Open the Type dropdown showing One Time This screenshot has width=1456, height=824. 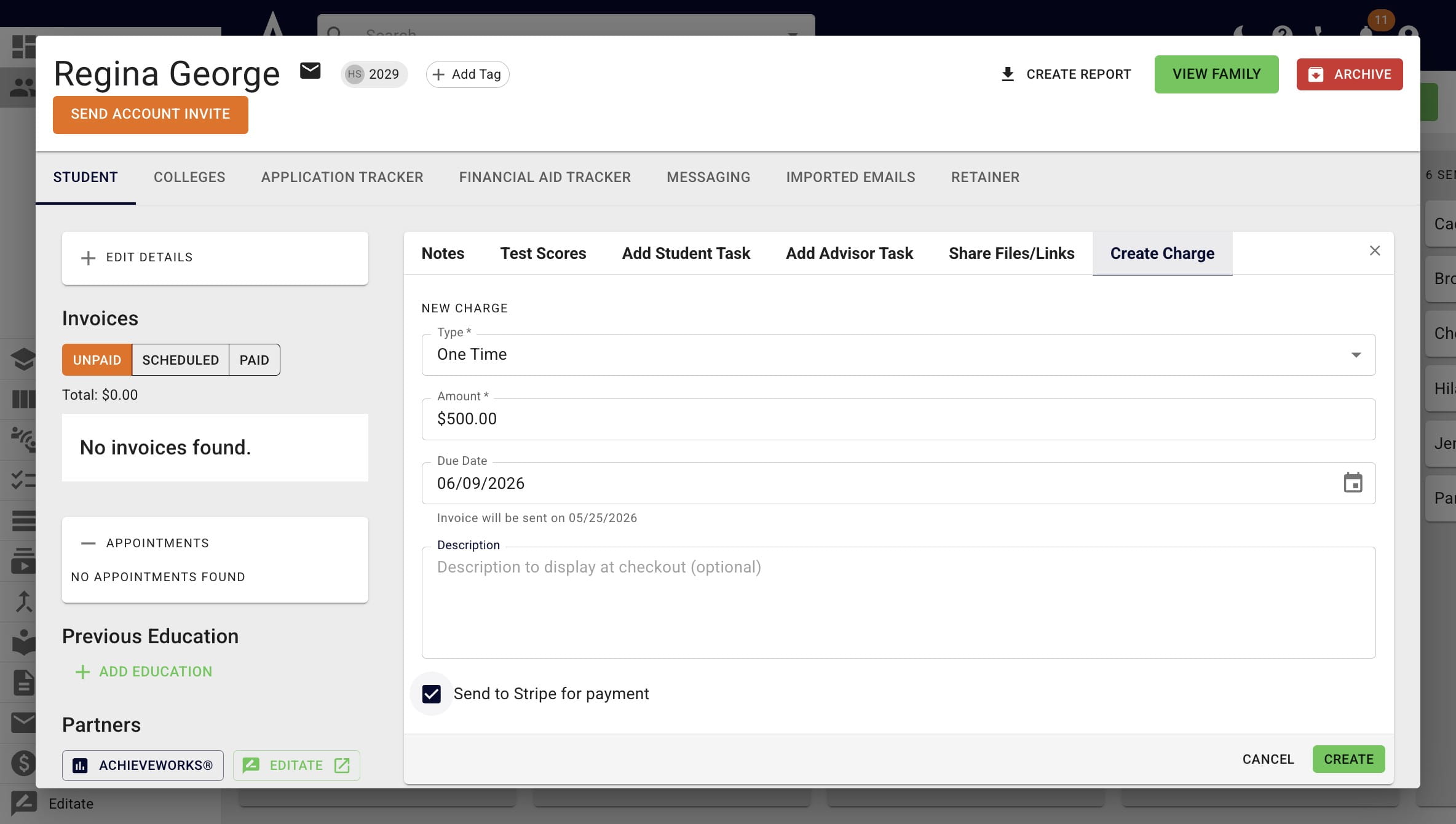click(898, 355)
